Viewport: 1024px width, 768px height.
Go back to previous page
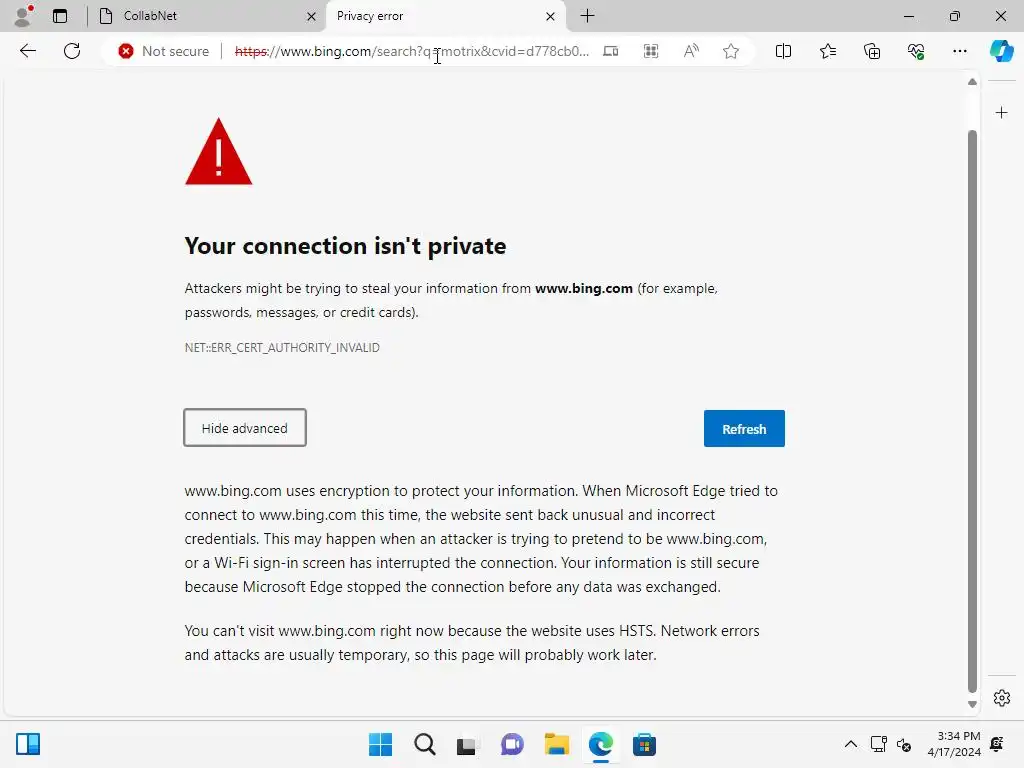(28, 51)
